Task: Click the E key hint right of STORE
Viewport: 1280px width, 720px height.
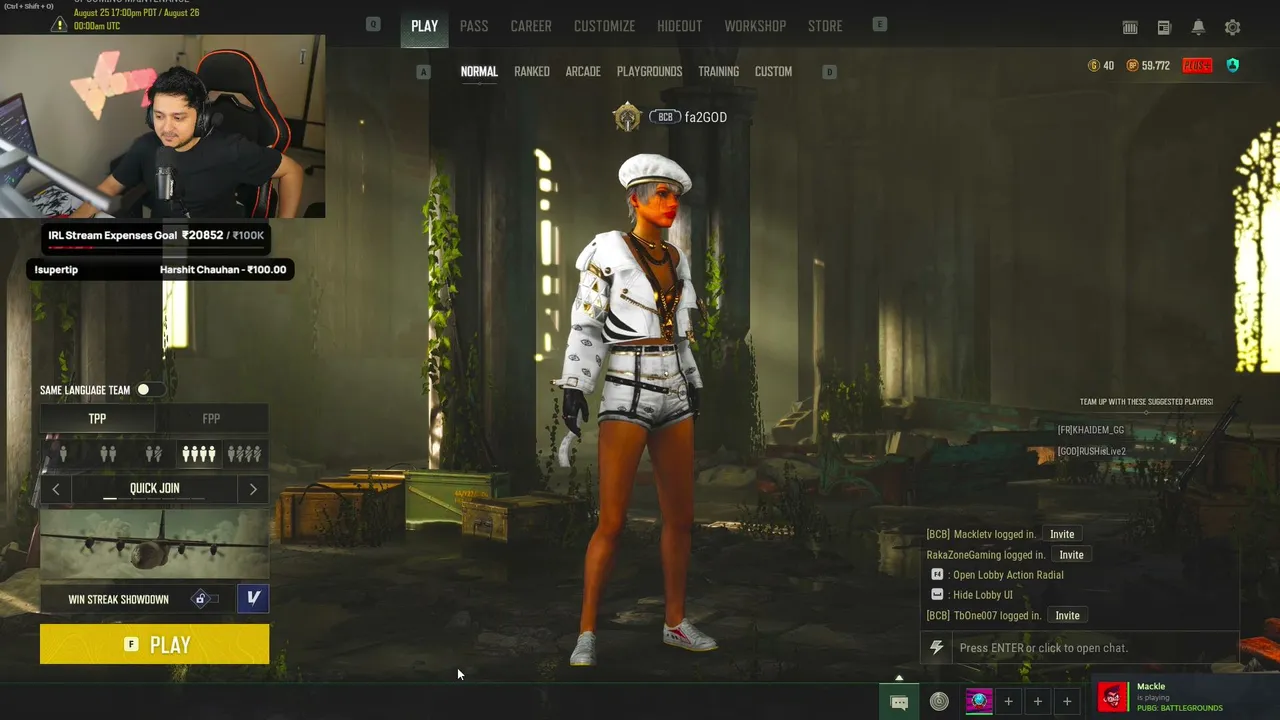Action: coord(880,25)
